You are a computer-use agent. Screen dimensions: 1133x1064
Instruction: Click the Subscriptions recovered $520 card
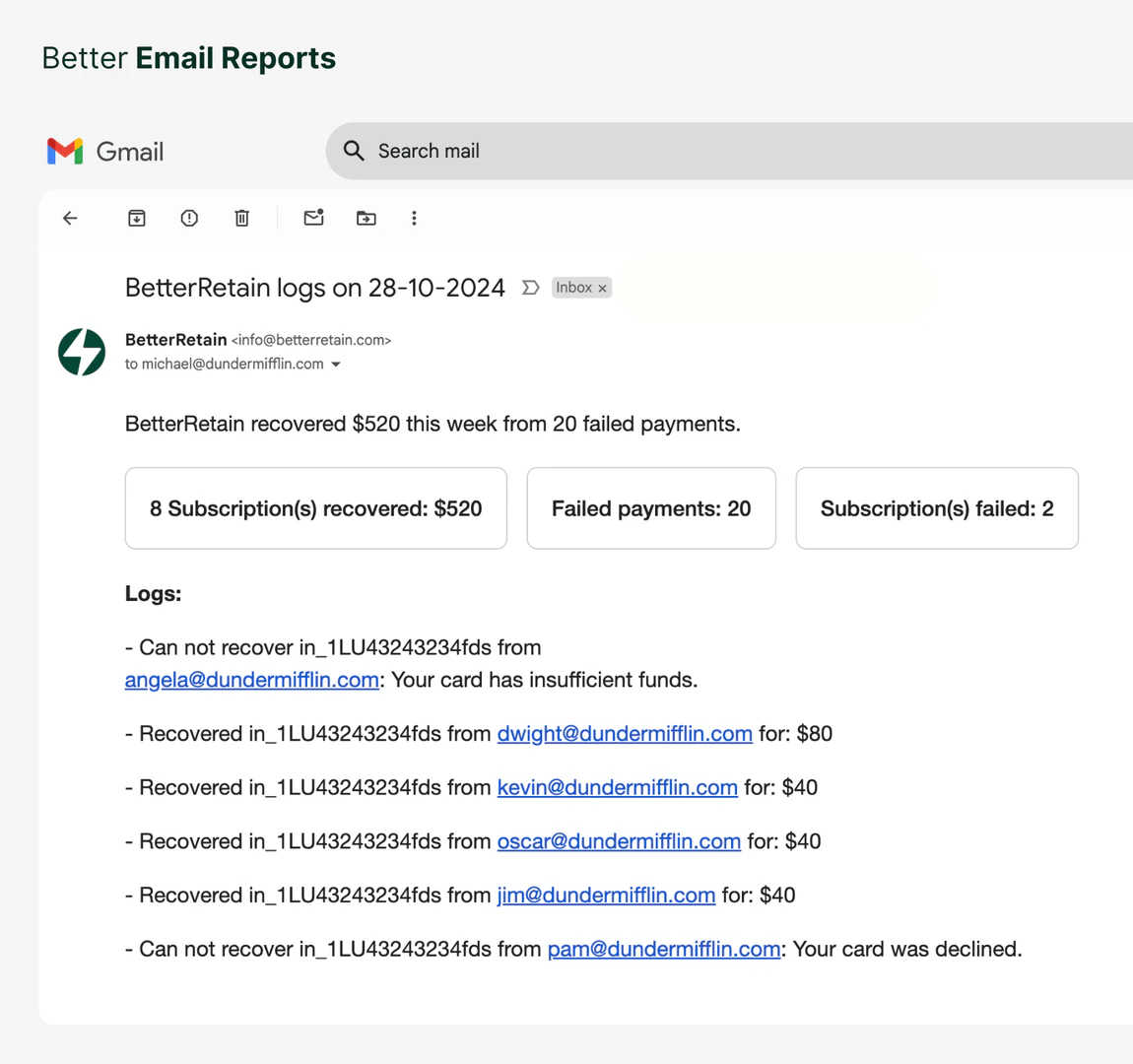point(315,508)
